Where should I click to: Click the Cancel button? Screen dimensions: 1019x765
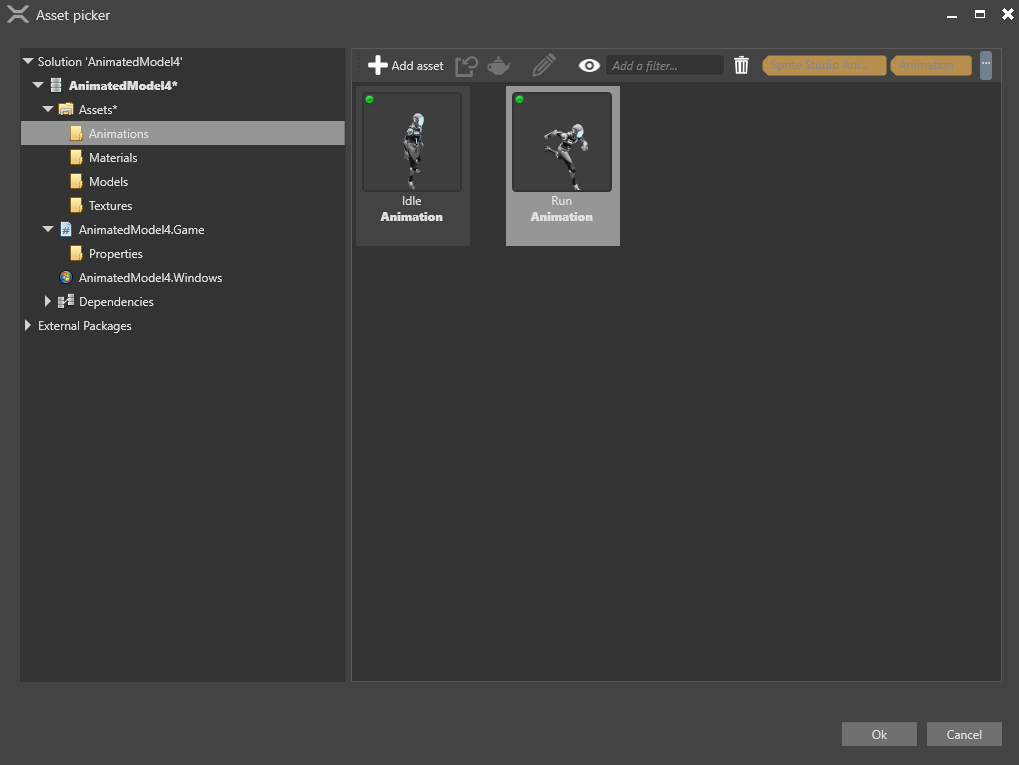(962, 733)
